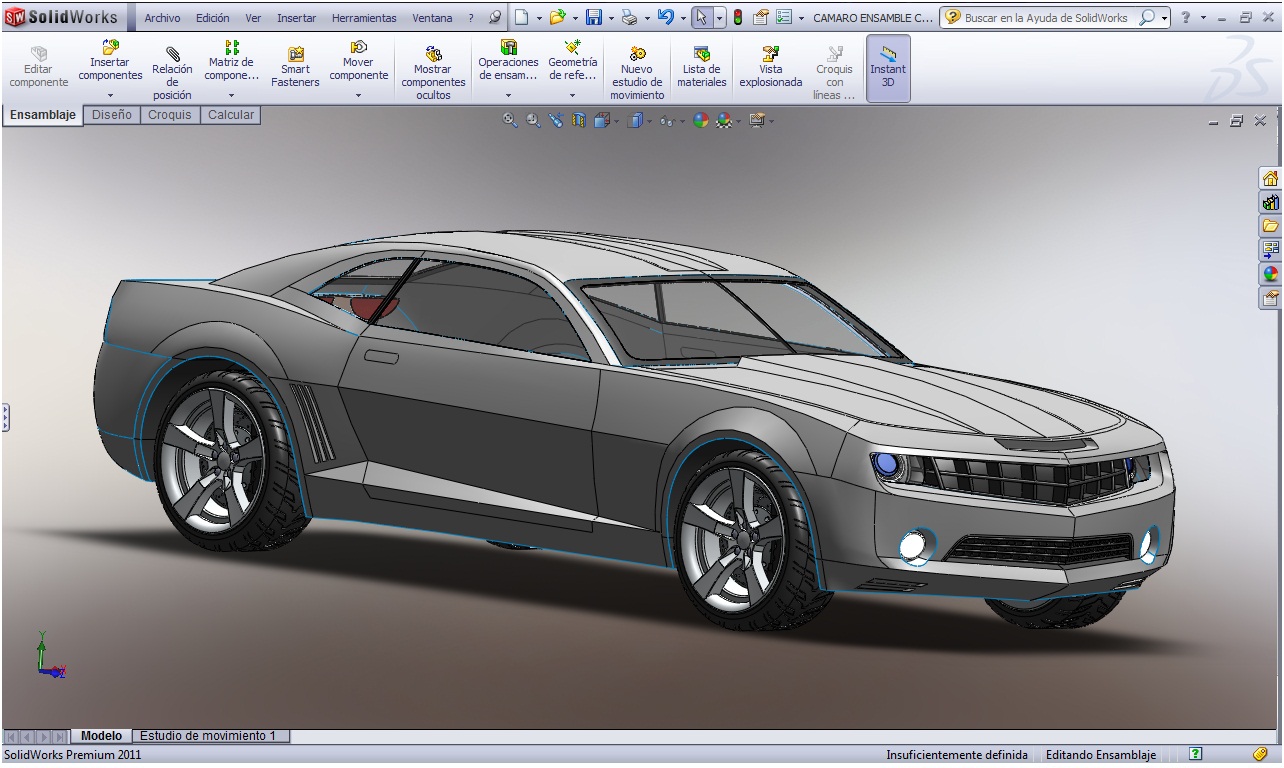
Task: Open the SolidWorks Resources home tab
Action: point(1270,178)
